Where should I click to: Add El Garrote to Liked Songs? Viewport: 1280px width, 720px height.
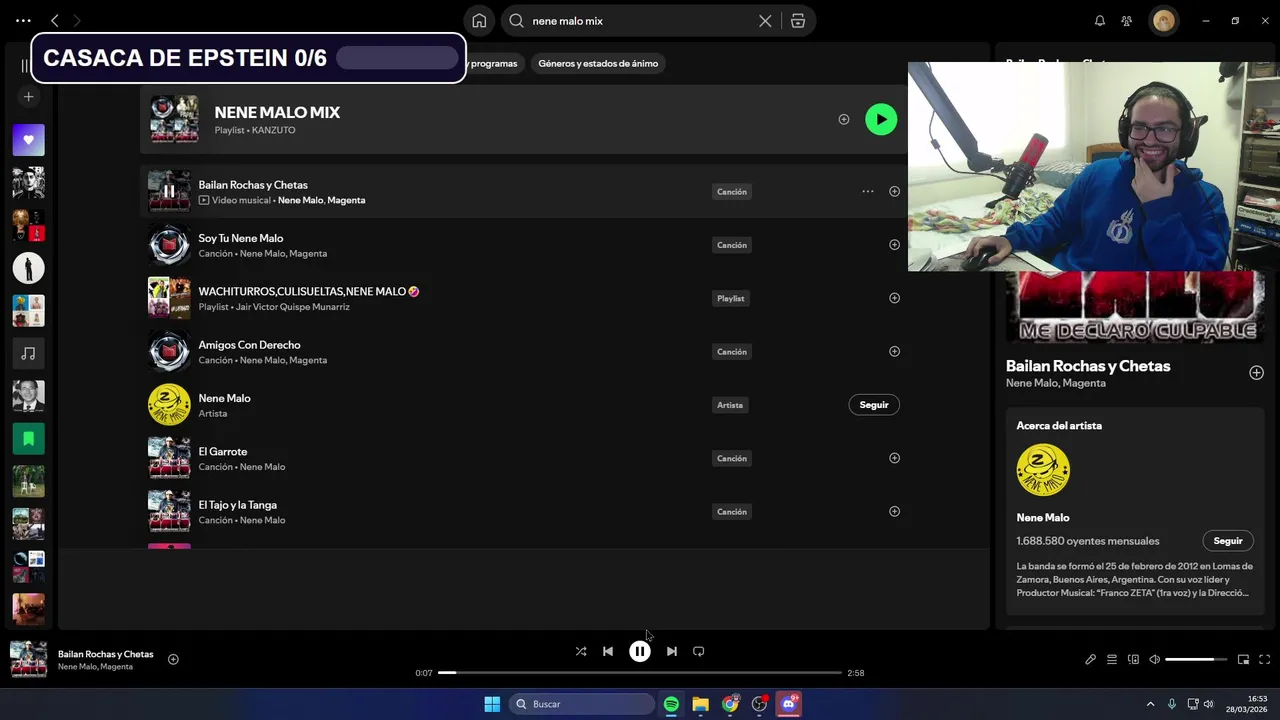pos(894,458)
